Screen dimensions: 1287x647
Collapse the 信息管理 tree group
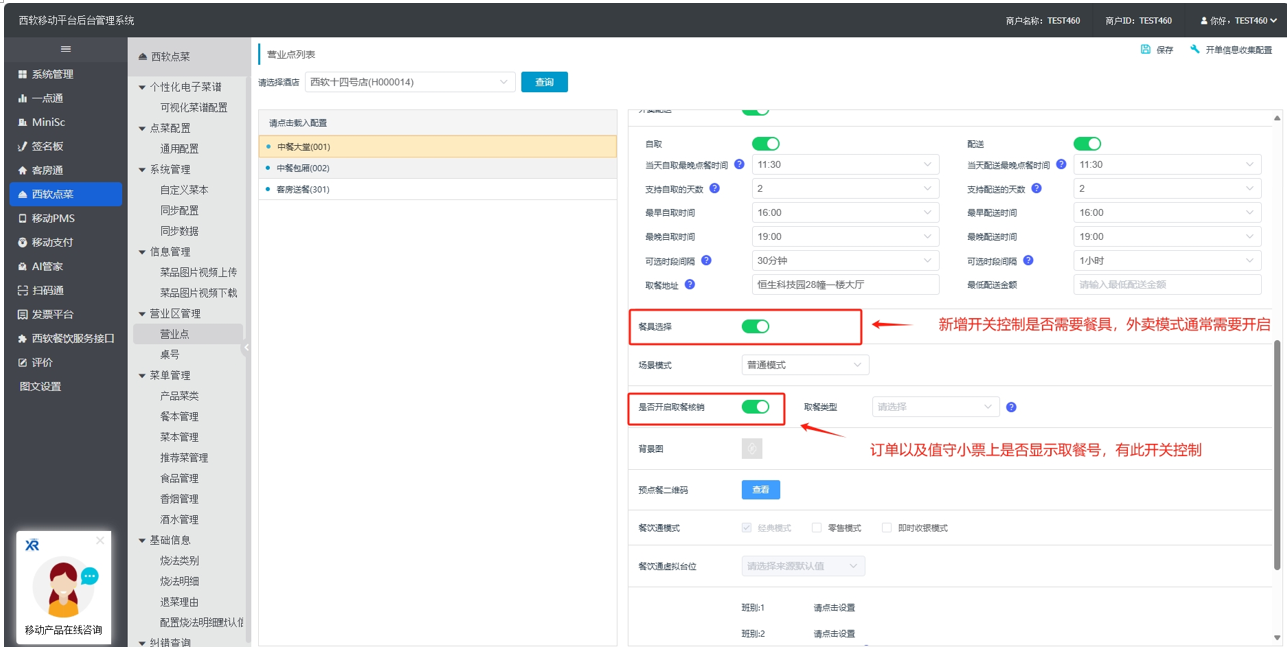(x=142, y=252)
